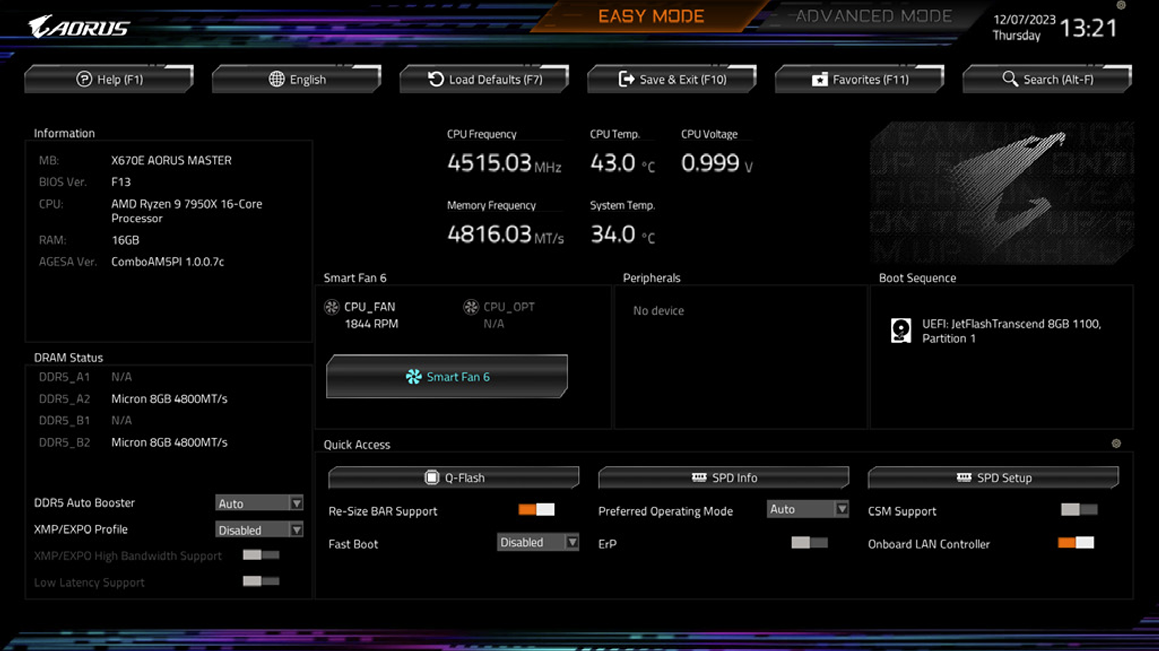
Task: Click the Search magnifying glass icon
Action: pos(1010,79)
